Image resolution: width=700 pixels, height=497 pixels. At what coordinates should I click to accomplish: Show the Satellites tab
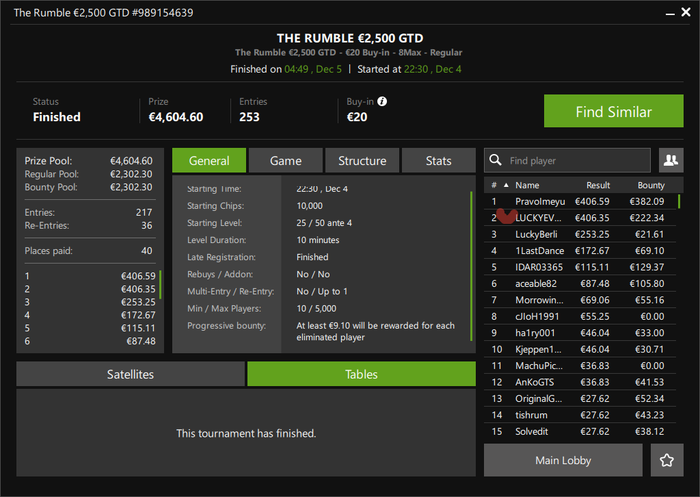(x=130, y=374)
